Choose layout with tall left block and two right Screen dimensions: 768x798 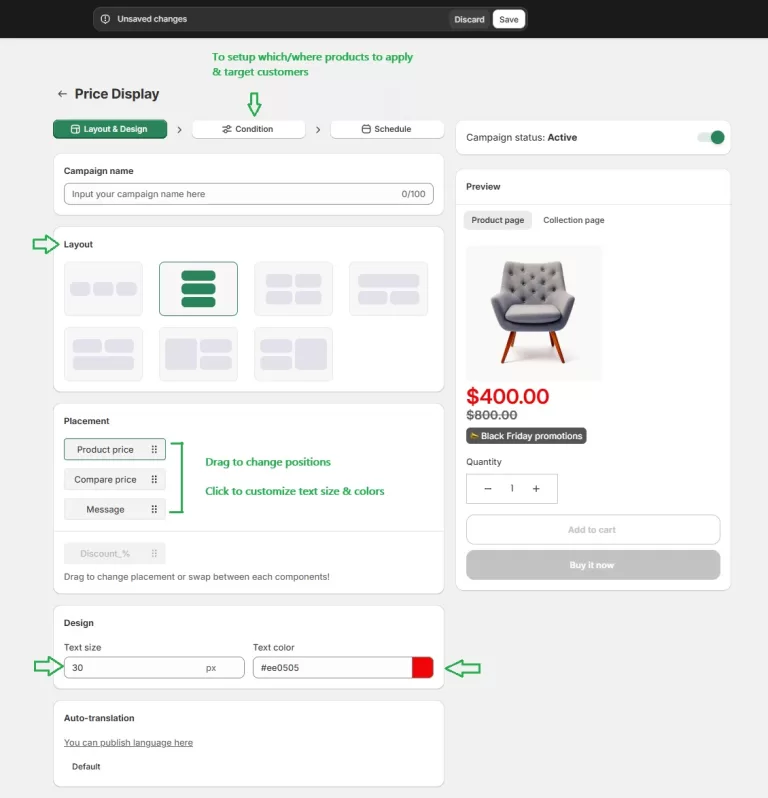[198, 354]
